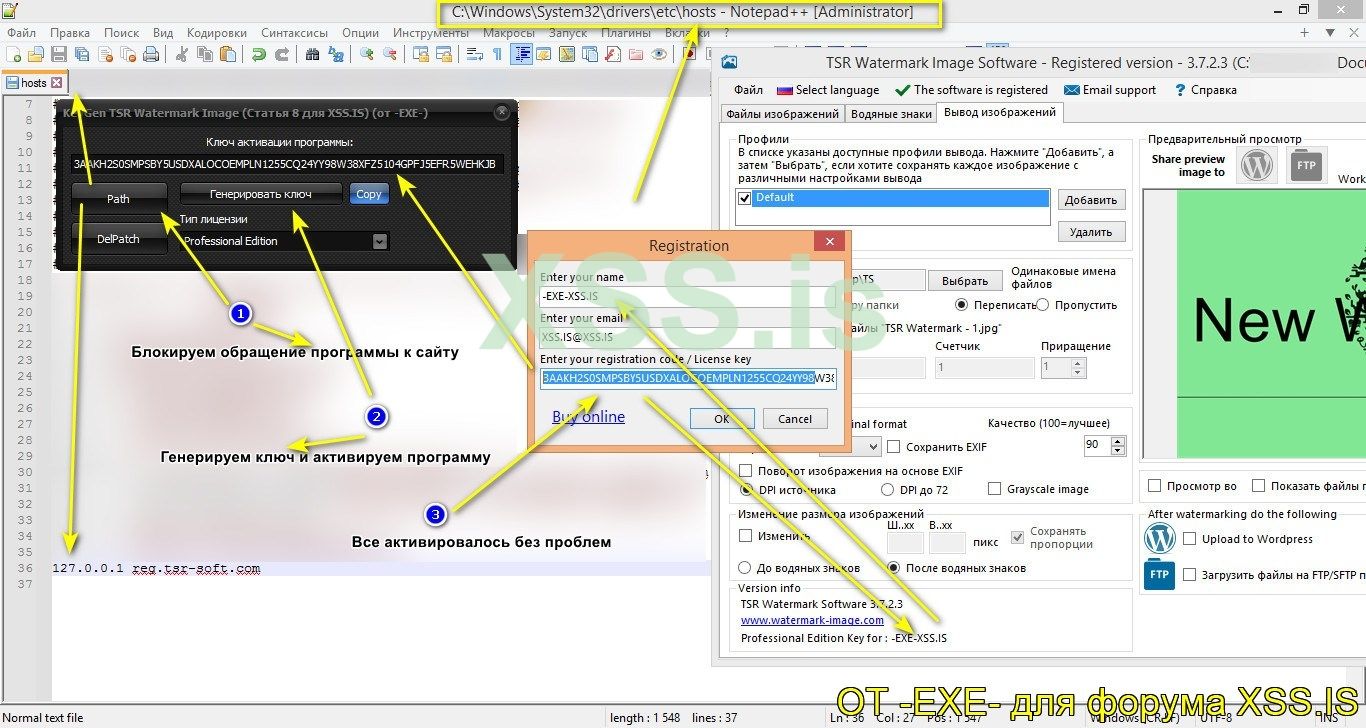
Task: Select the Пропустить radio button
Action: pyautogui.click(x=1043, y=304)
